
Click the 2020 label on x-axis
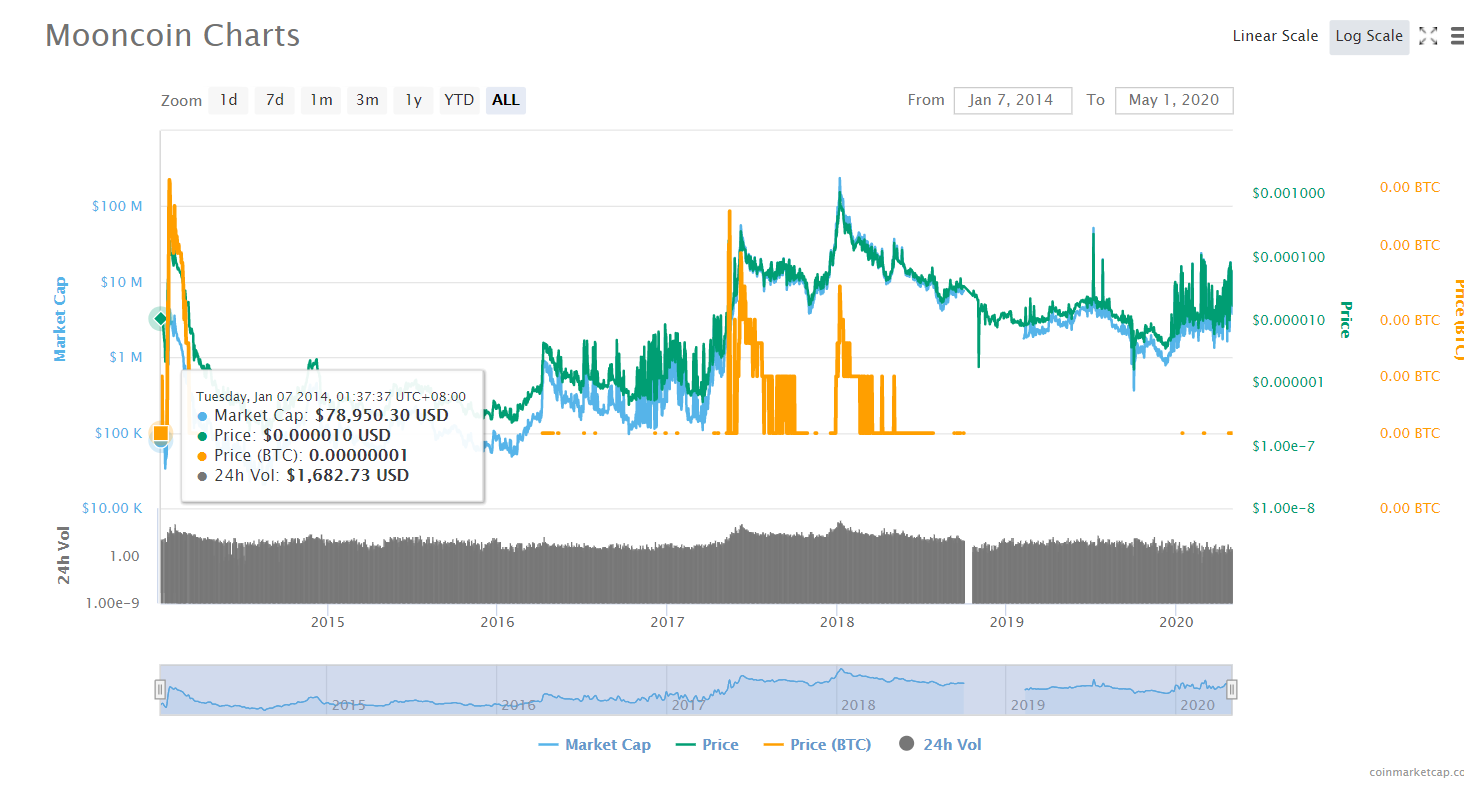click(x=1176, y=622)
